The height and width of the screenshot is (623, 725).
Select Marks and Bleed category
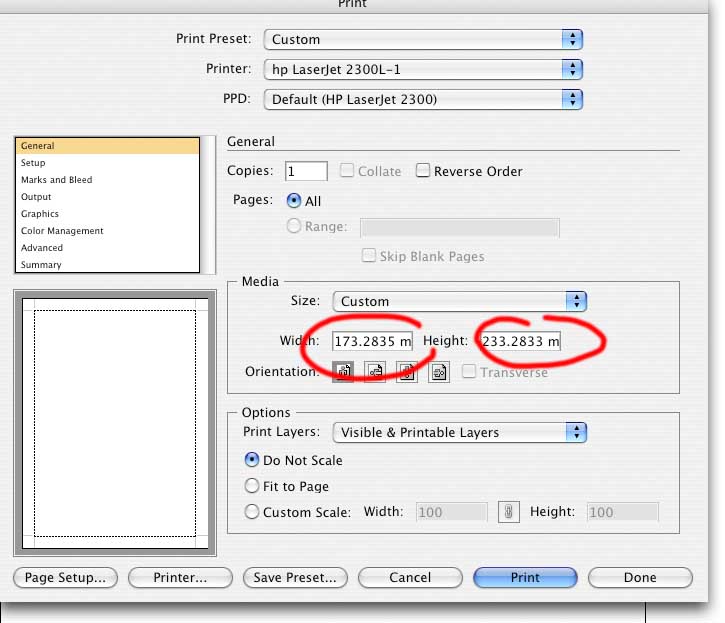(107, 180)
